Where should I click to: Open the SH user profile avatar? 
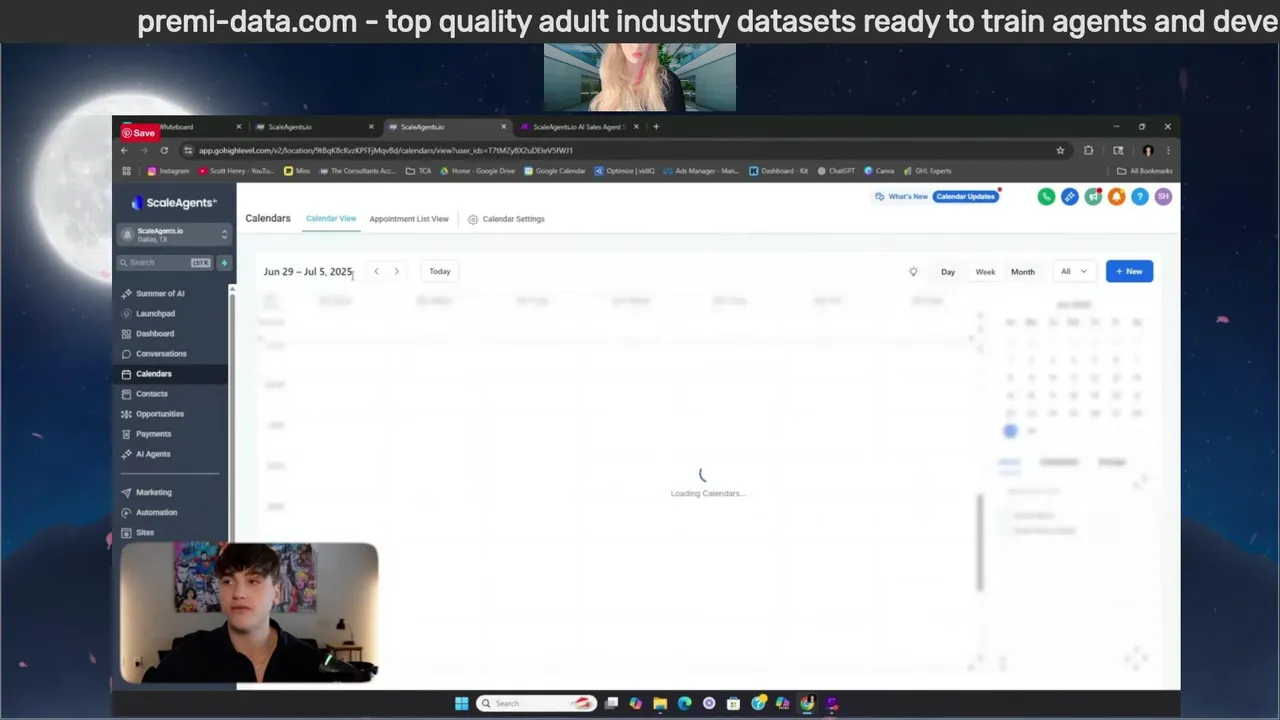pos(1163,197)
